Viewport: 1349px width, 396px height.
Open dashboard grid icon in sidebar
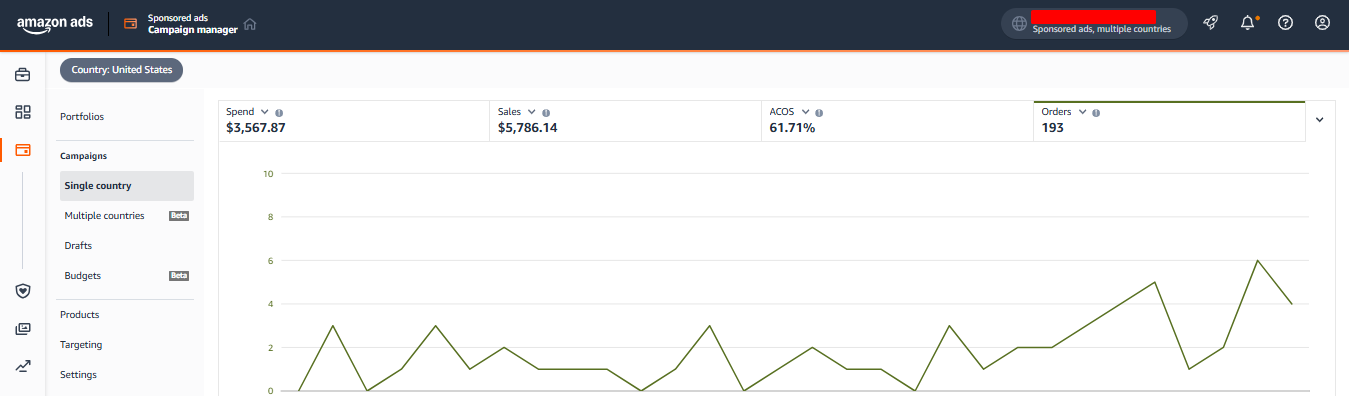click(x=22, y=112)
